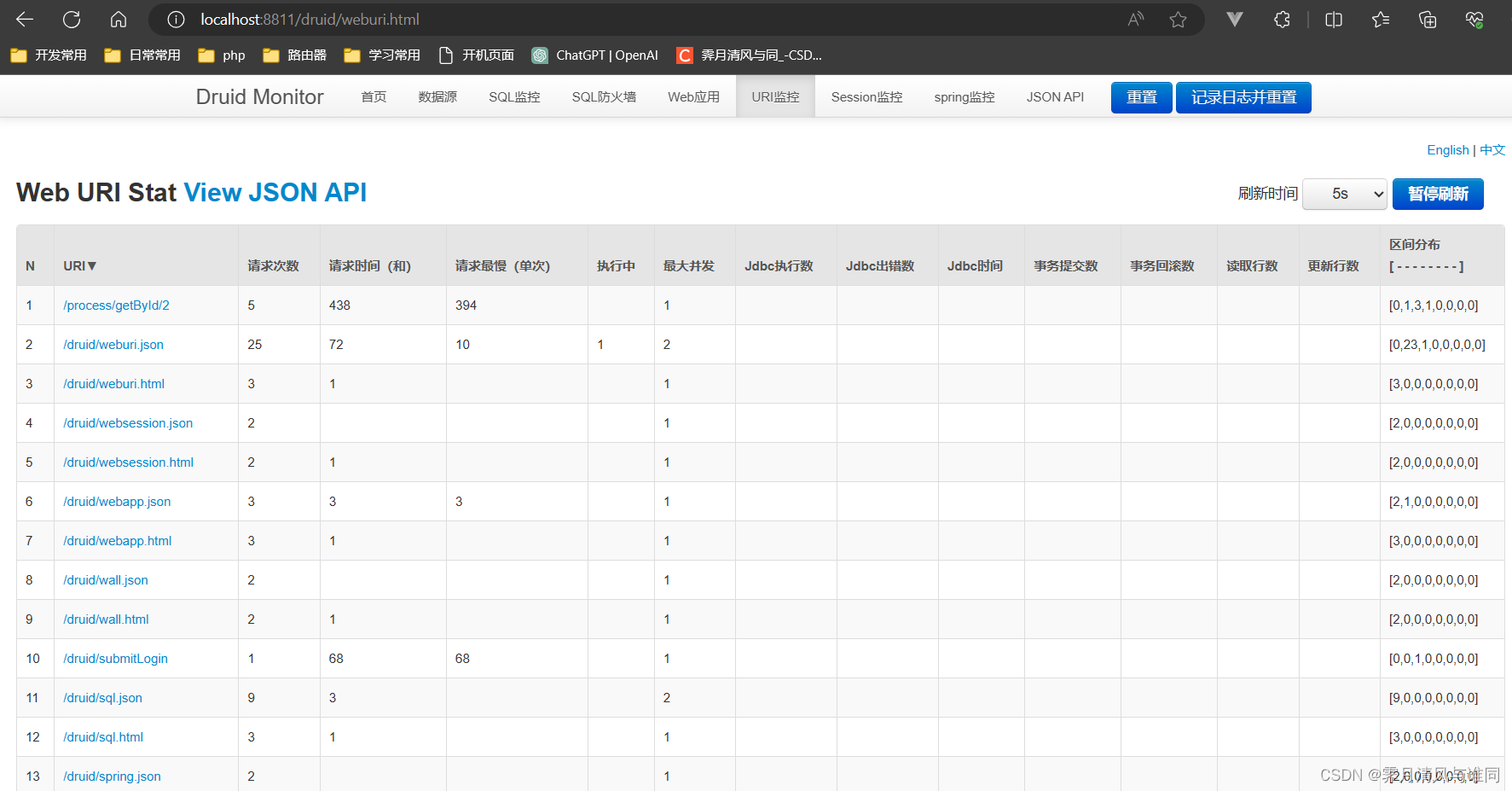Sort table by URI column header

point(80,265)
